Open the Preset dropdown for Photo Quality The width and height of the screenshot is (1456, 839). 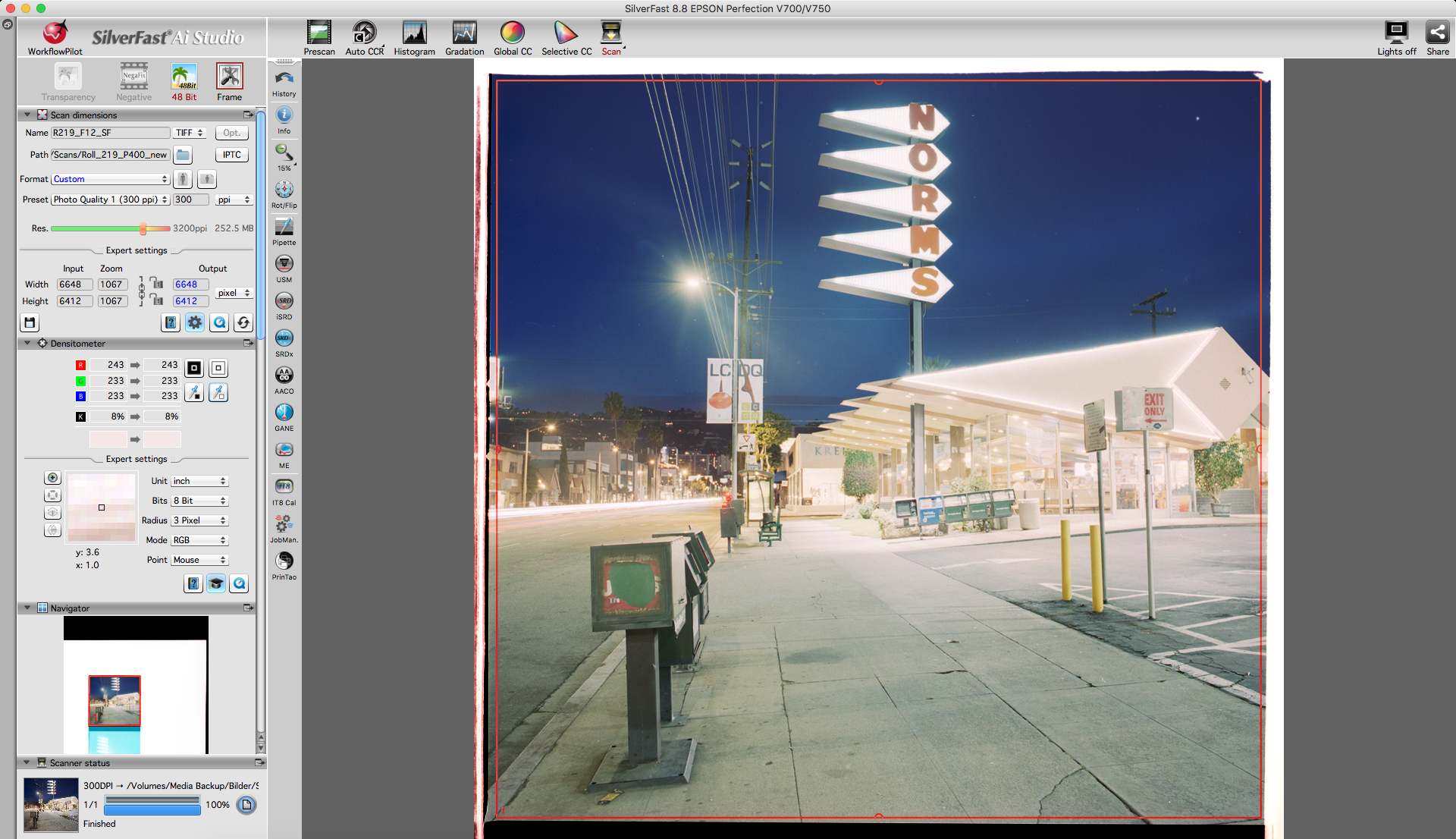110,200
